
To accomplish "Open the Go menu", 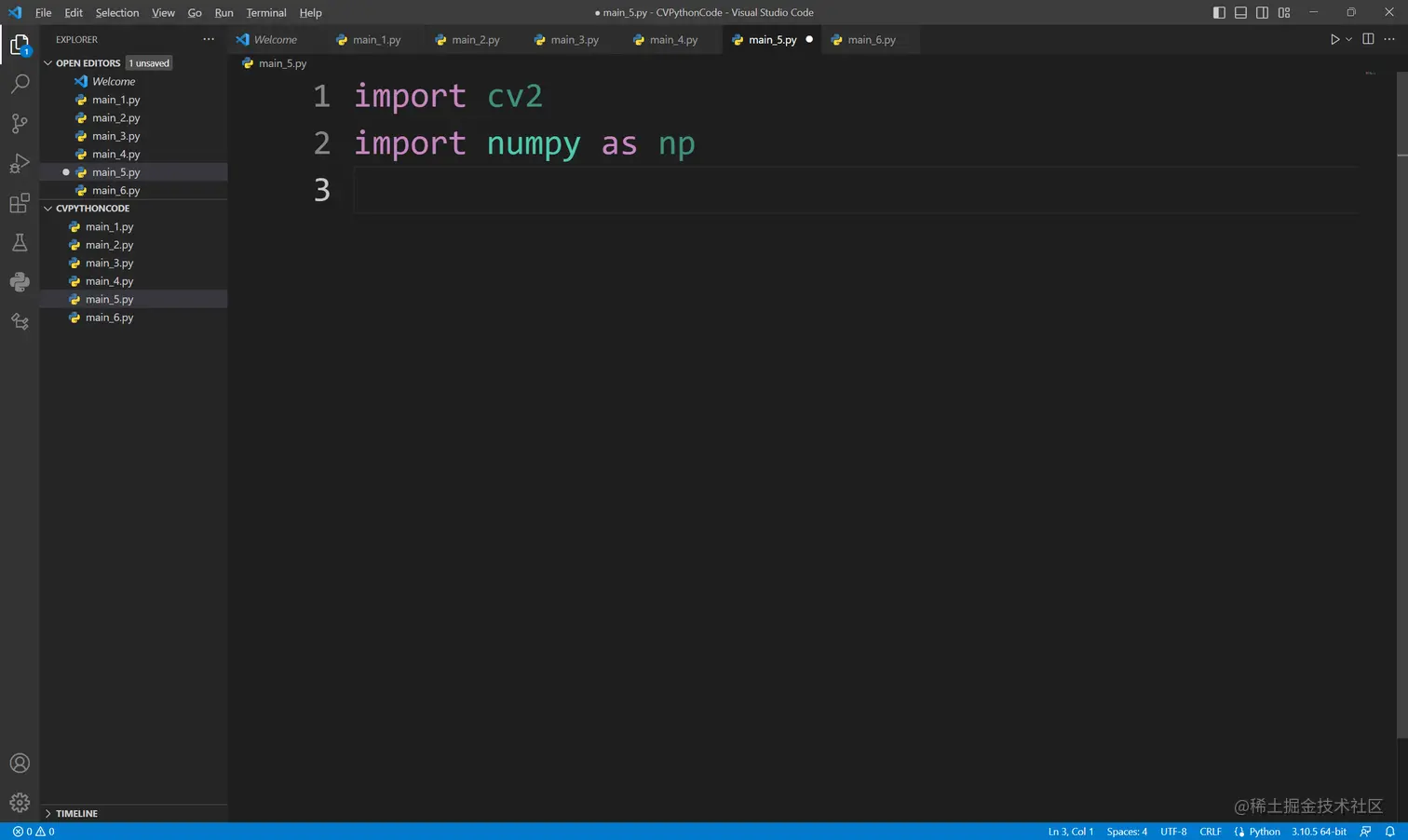I will click(x=195, y=12).
